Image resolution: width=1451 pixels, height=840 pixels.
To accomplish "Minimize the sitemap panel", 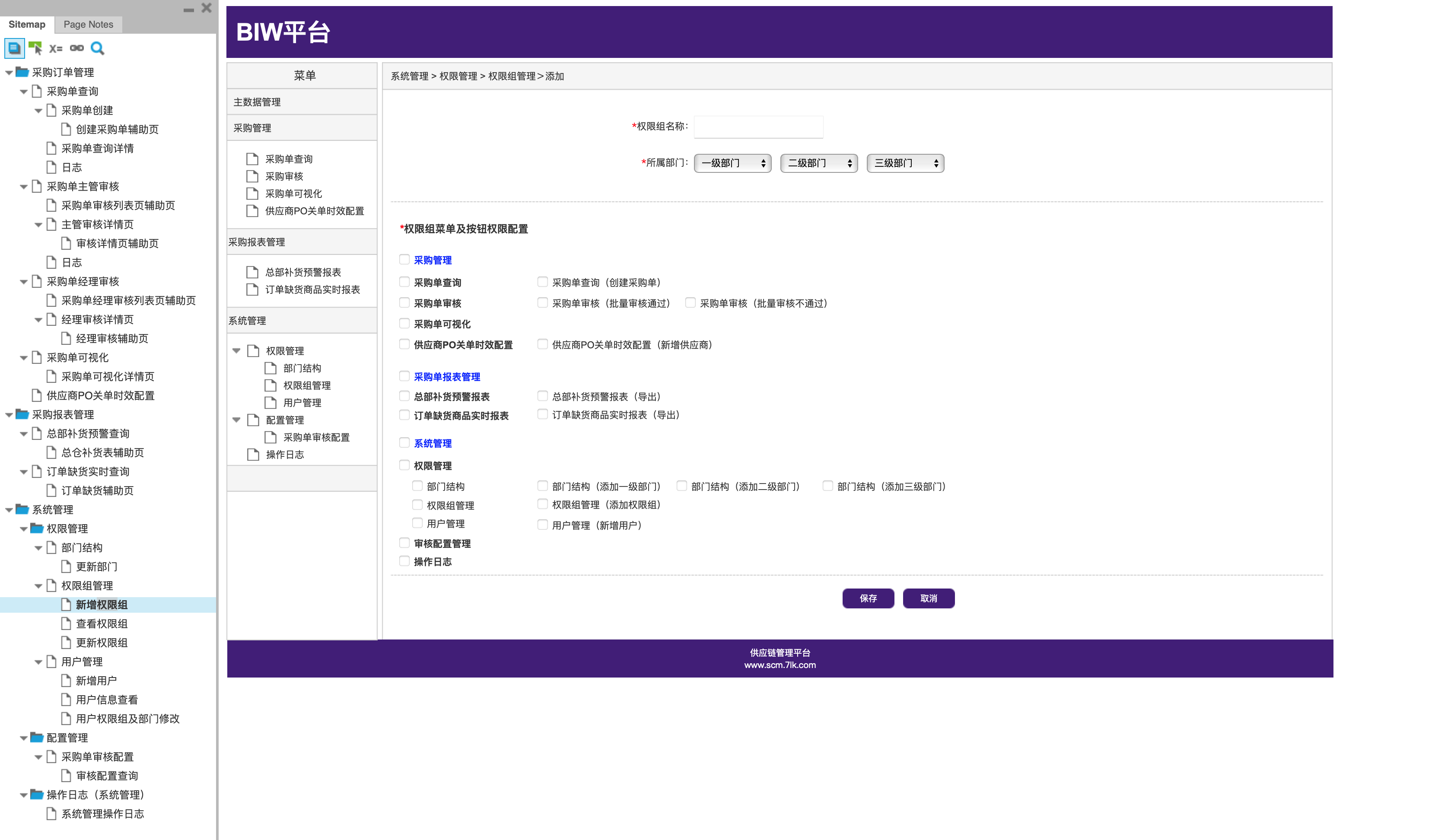I will tap(188, 10).
